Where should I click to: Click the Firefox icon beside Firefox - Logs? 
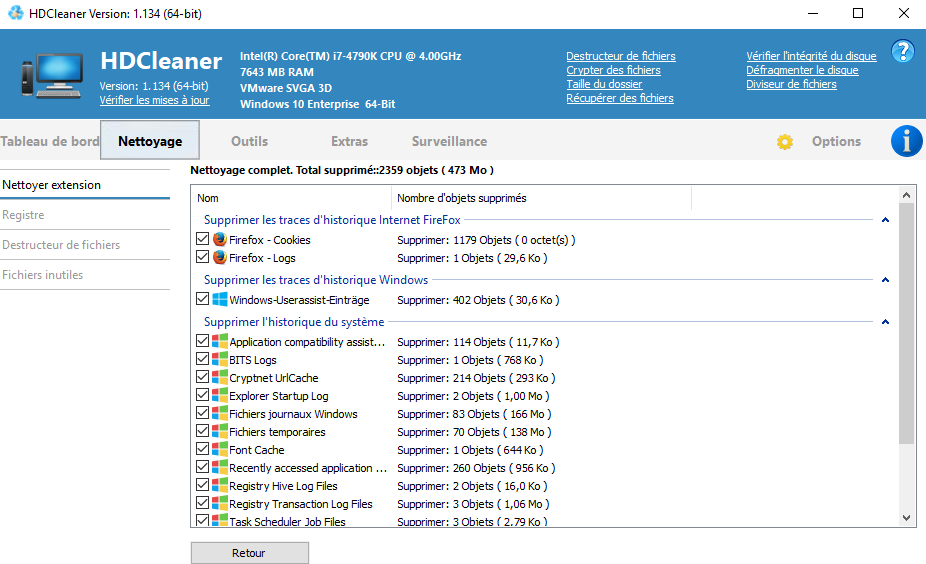click(220, 258)
